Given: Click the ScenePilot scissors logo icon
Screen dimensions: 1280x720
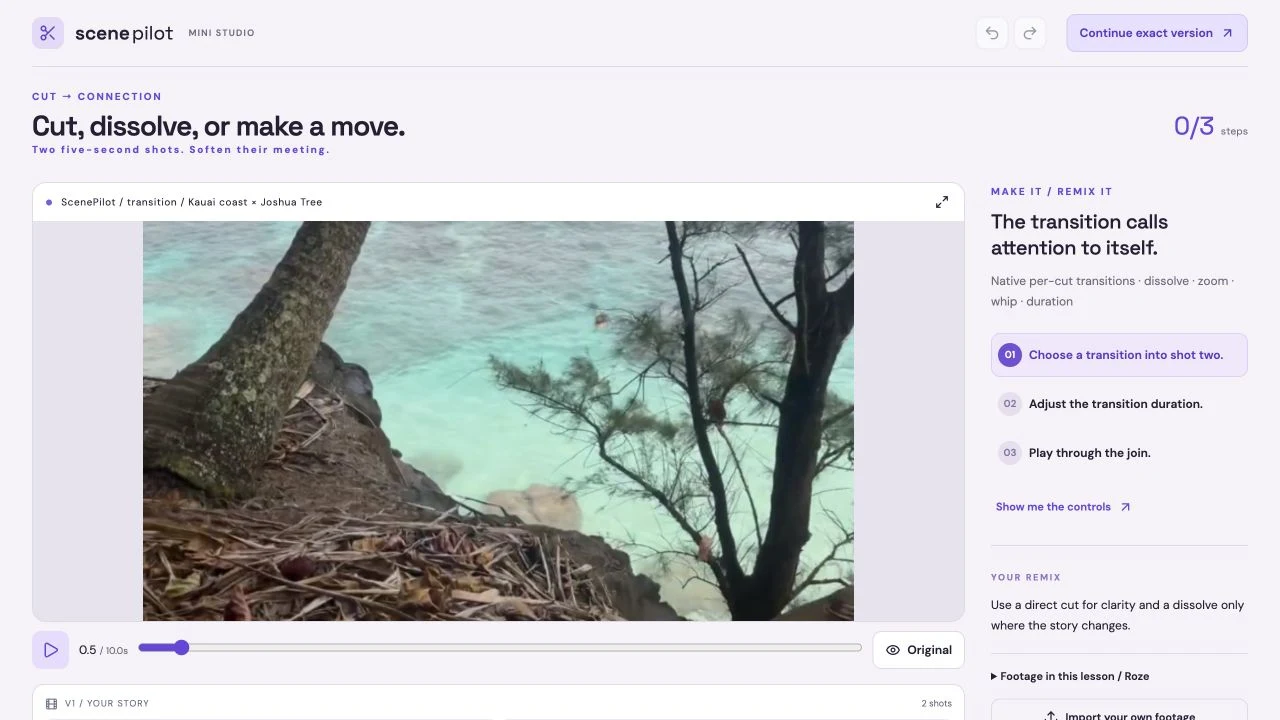Looking at the screenshot, I should click(48, 33).
